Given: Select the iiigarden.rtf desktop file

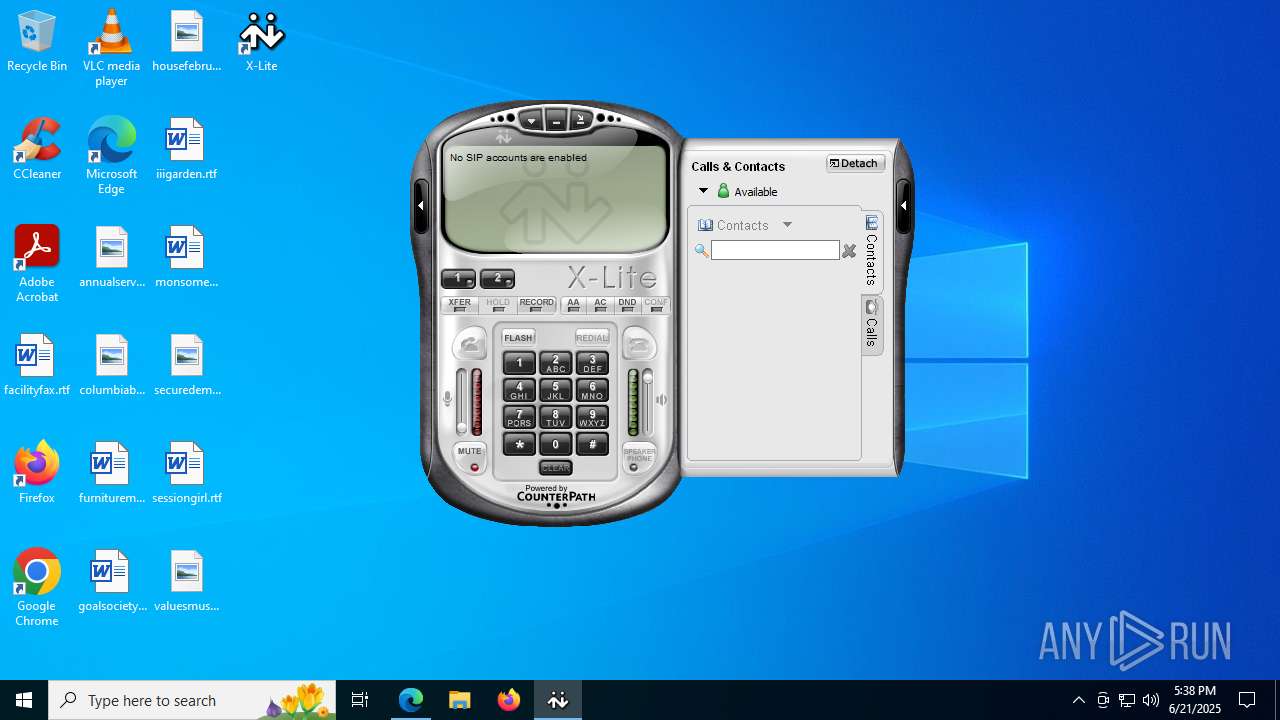Looking at the screenshot, I should 186,150.
